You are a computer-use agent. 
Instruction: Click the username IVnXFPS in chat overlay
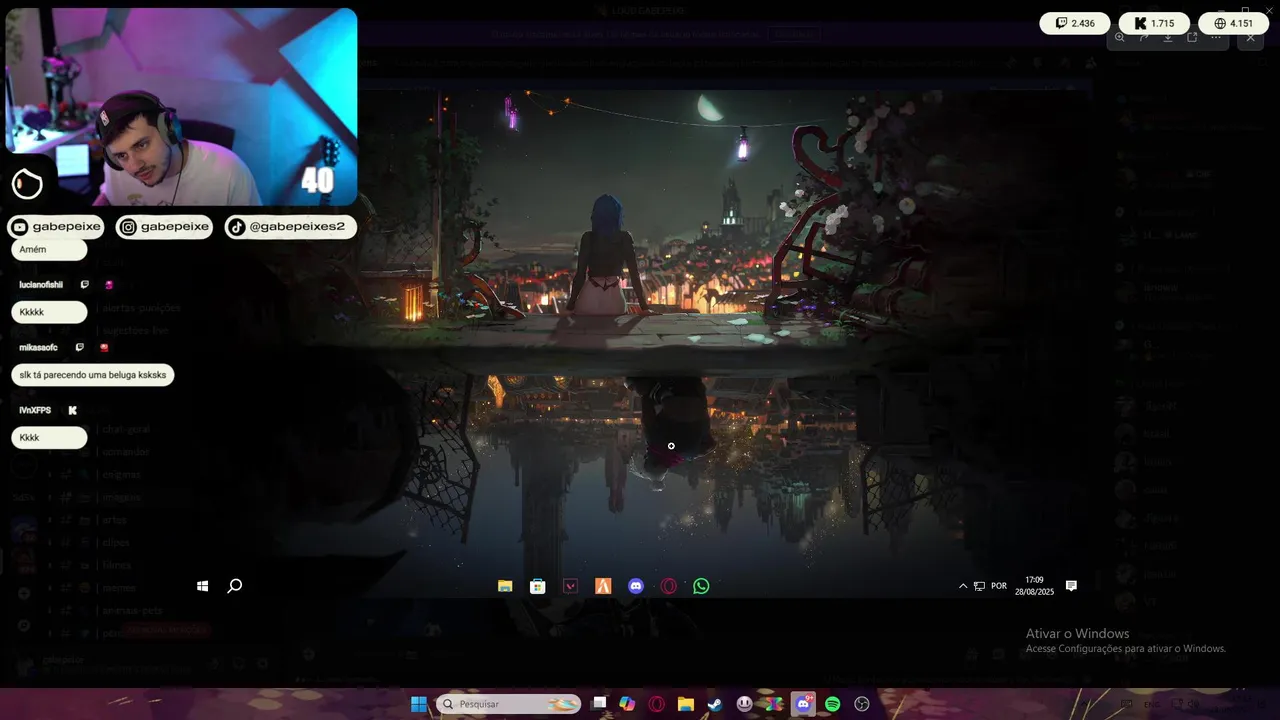coord(35,411)
